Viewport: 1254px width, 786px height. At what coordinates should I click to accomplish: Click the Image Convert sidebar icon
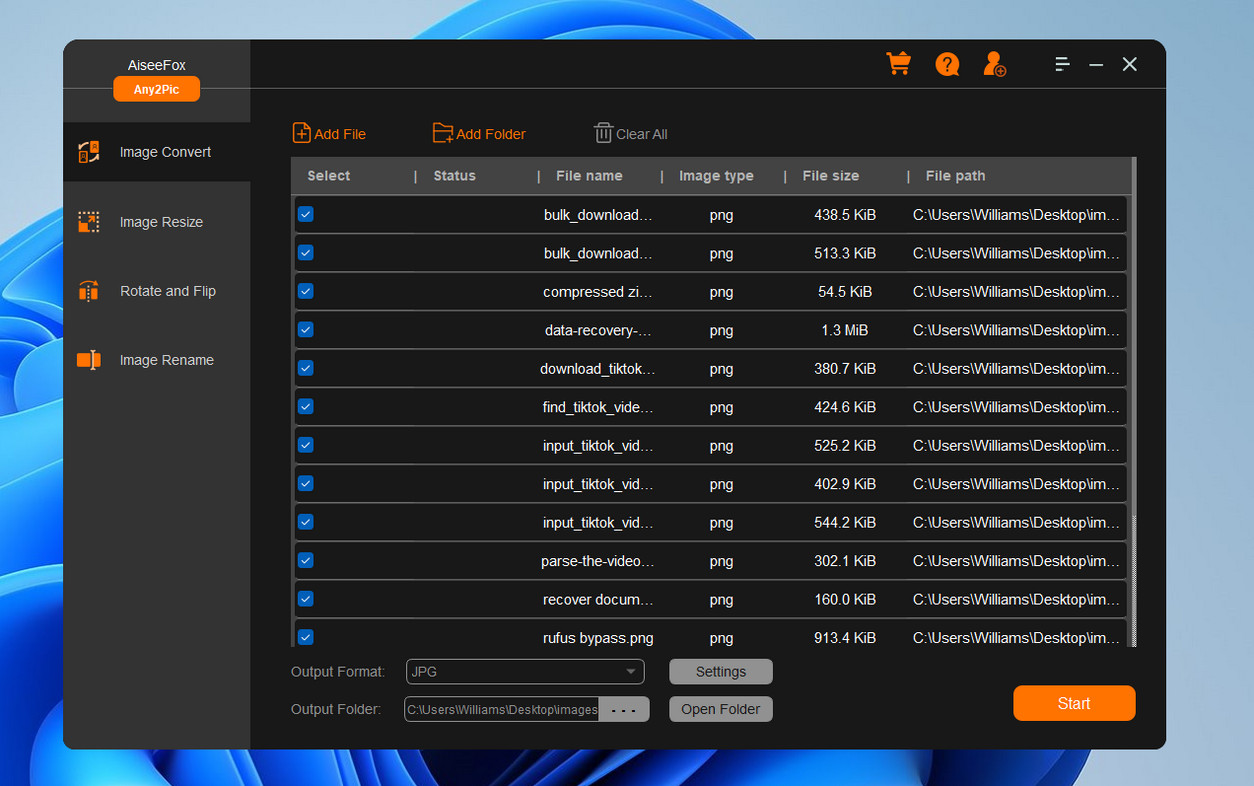click(x=89, y=152)
